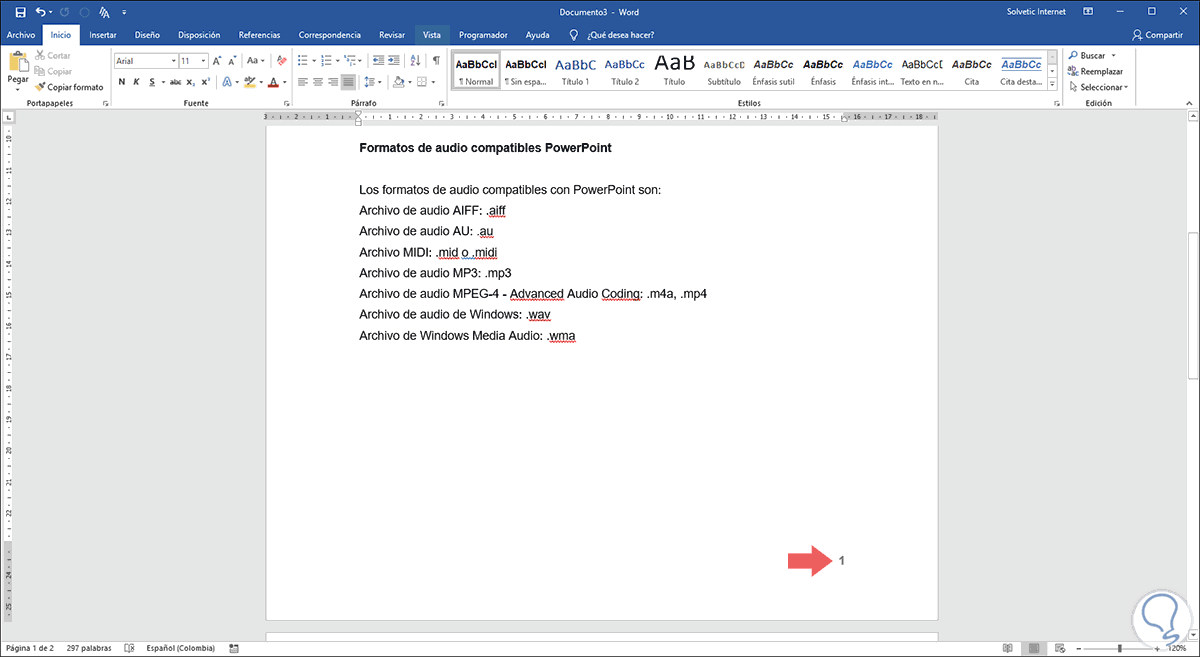Open borders dropdown arrow
The width and height of the screenshot is (1200, 657).
coord(432,82)
